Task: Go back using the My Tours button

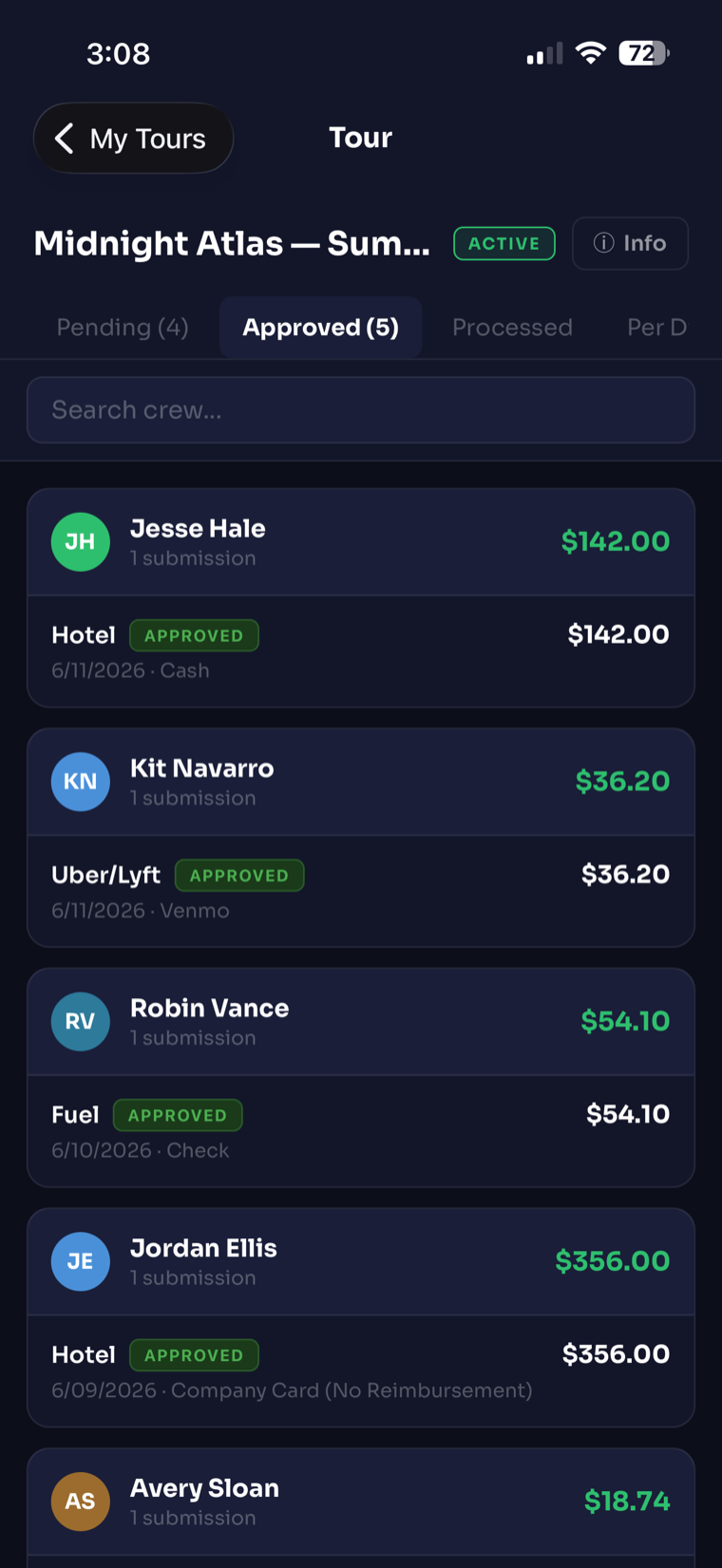Action: [x=133, y=139]
